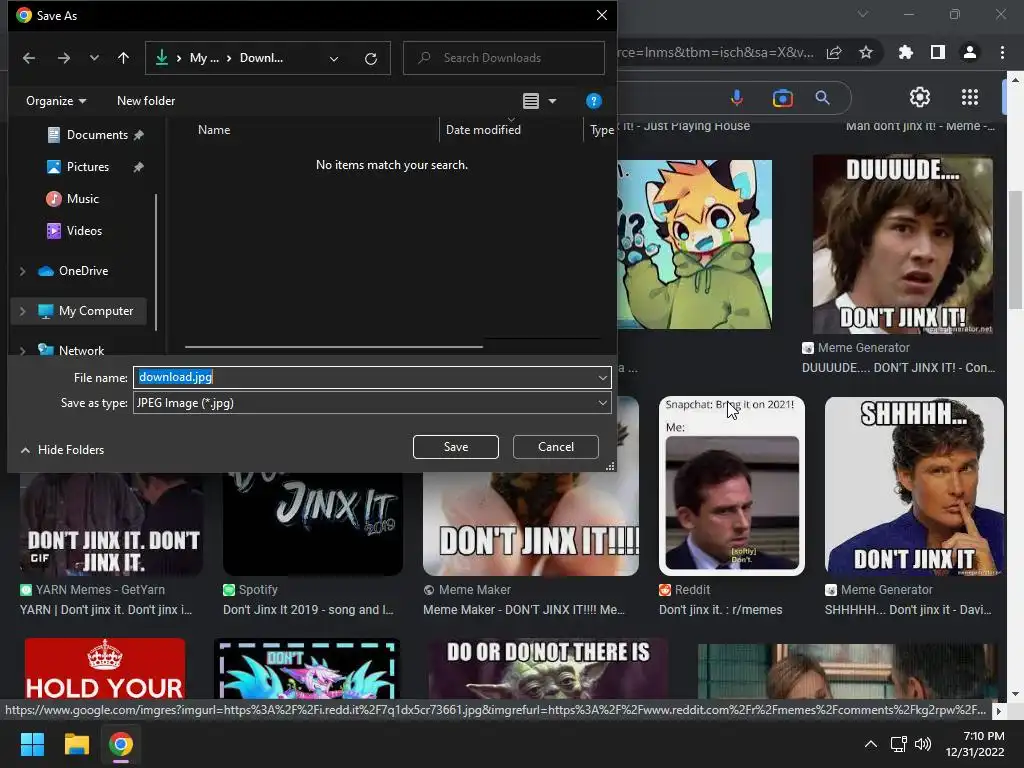1024x768 pixels.
Task: Open the Windows Start menu
Action: (x=32, y=744)
